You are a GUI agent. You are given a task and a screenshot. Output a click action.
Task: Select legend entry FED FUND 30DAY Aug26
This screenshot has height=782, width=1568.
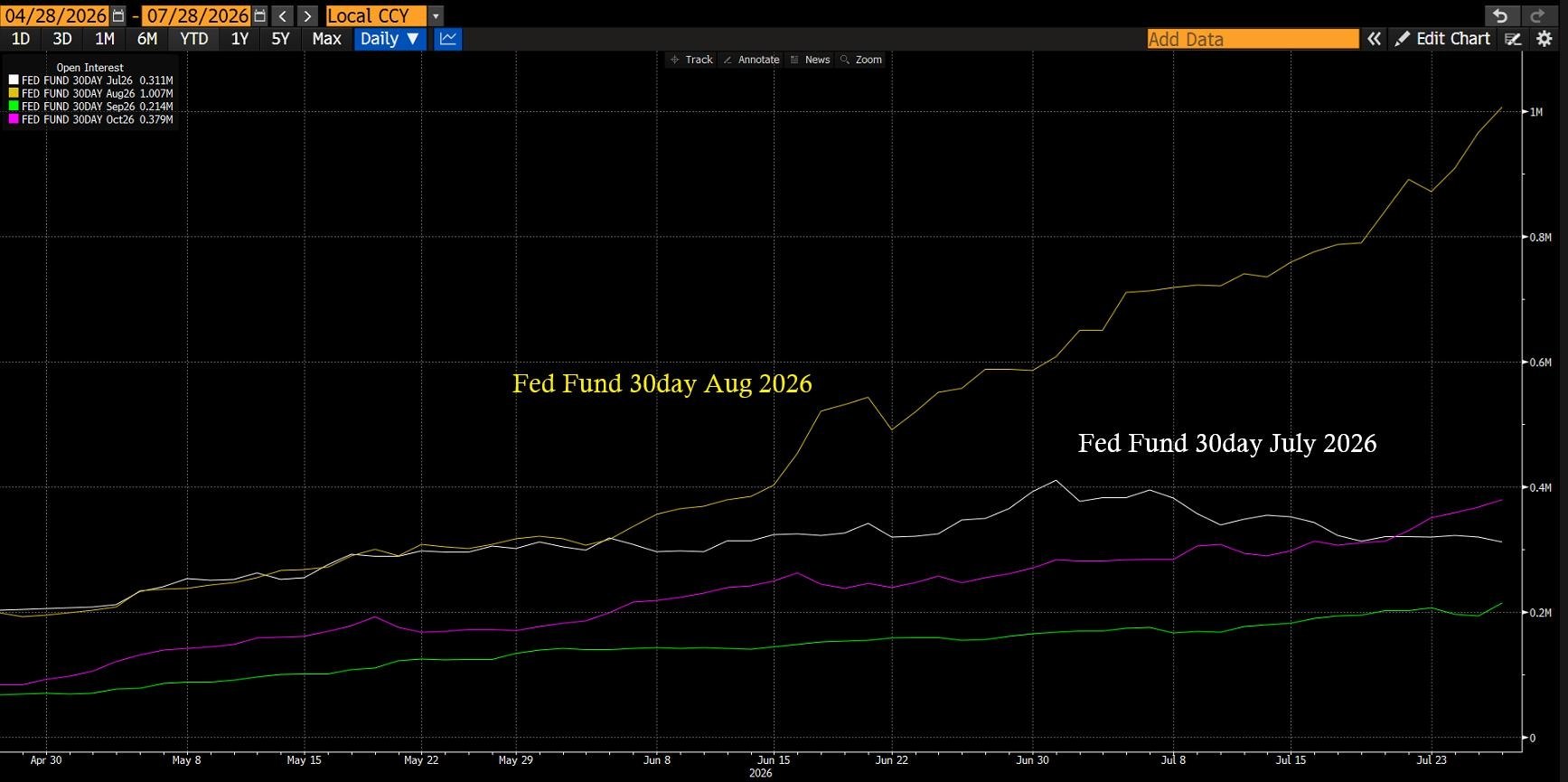click(x=98, y=93)
